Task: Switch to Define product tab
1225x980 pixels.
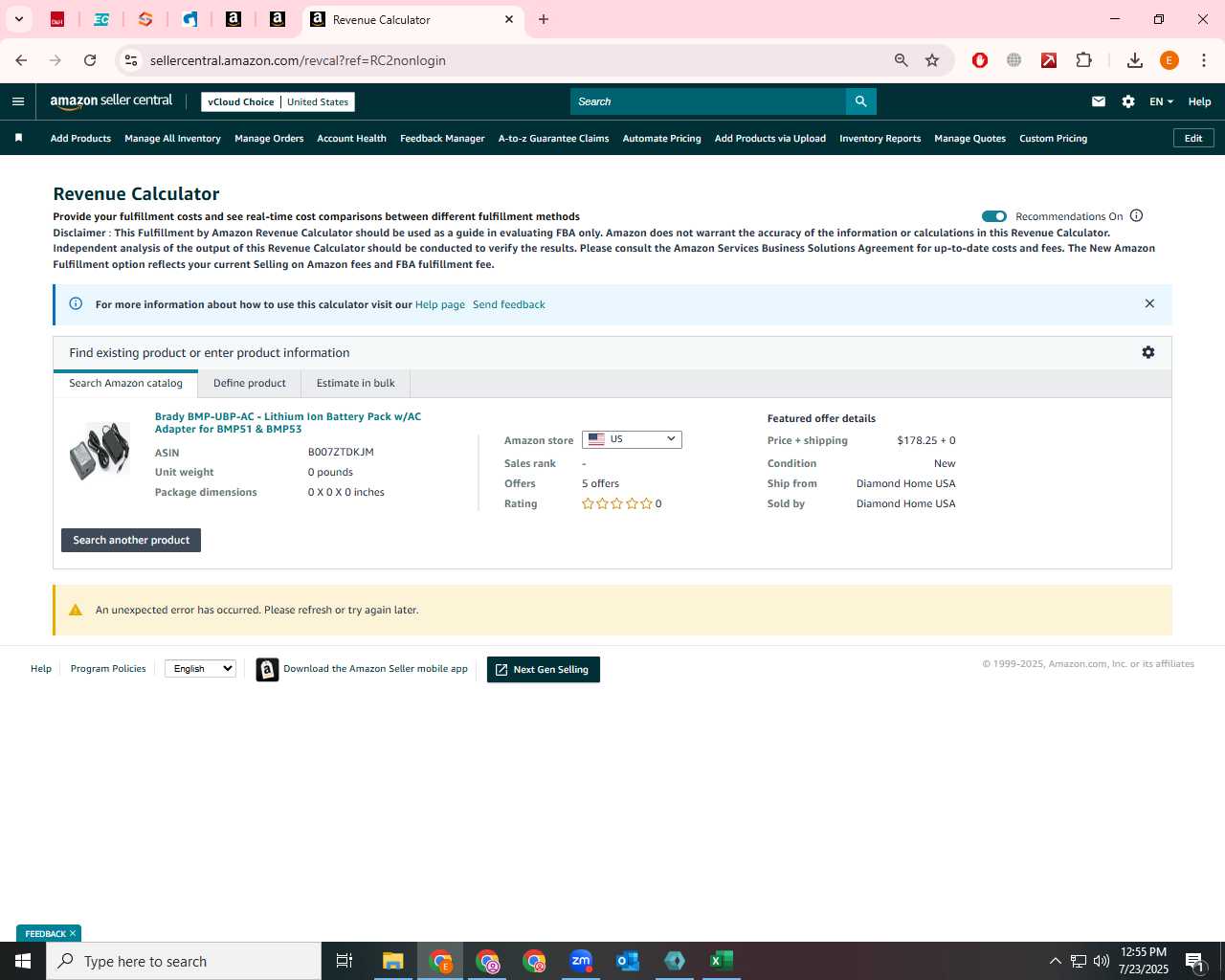Action: coord(250,383)
